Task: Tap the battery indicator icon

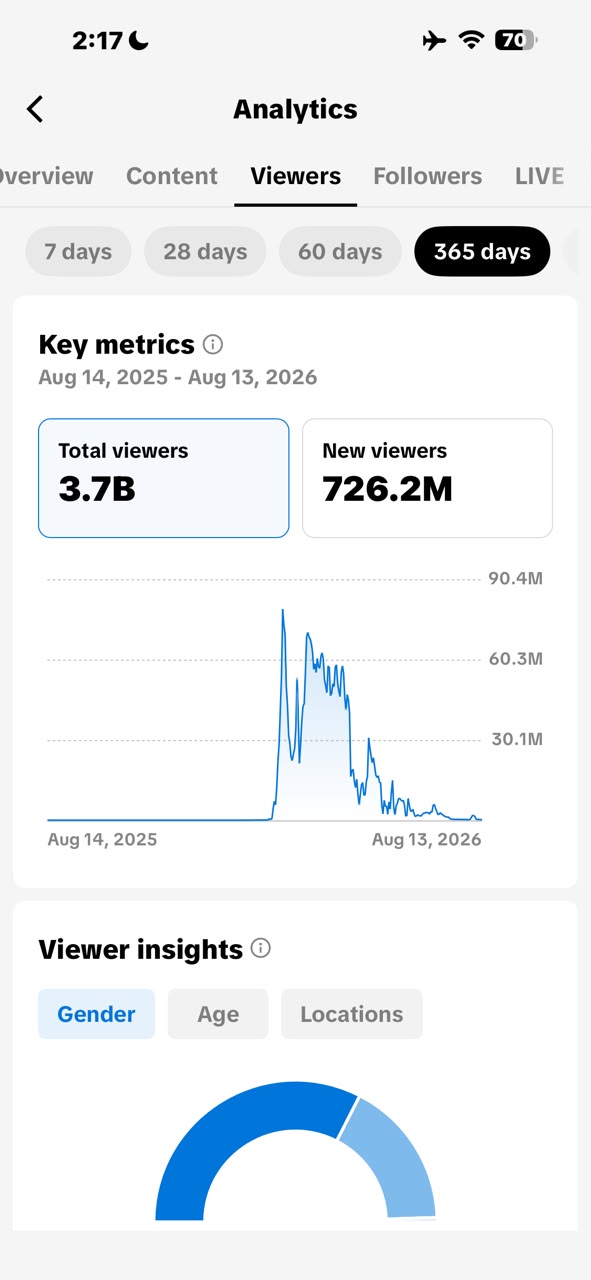Action: (516, 41)
